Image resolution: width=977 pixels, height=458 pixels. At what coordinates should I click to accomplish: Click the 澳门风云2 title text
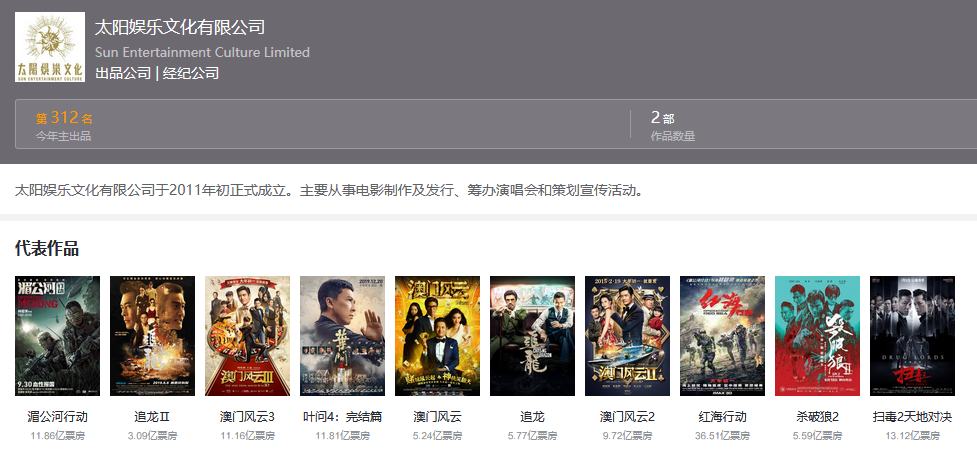click(x=627, y=416)
